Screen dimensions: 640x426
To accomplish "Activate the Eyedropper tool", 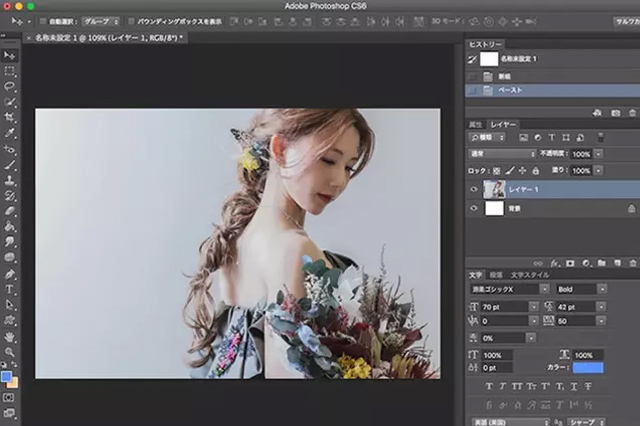I will pyautogui.click(x=10, y=133).
